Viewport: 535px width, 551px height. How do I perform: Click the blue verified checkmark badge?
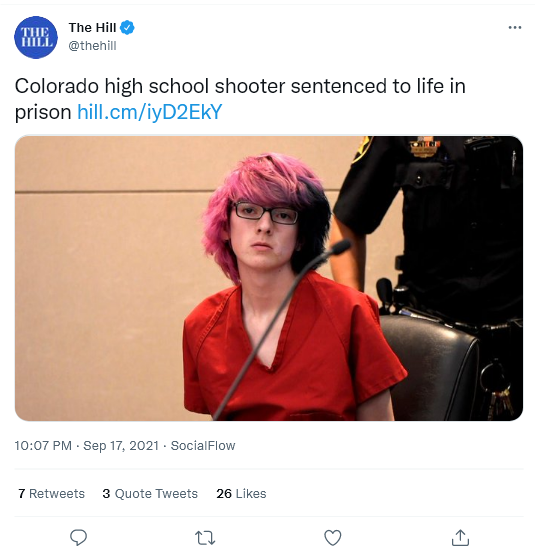coord(127,27)
